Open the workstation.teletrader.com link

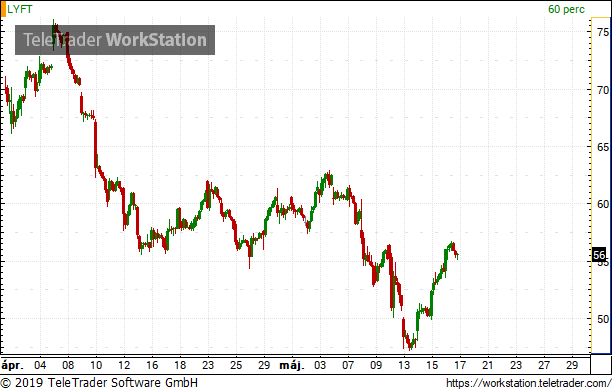click(x=528, y=383)
